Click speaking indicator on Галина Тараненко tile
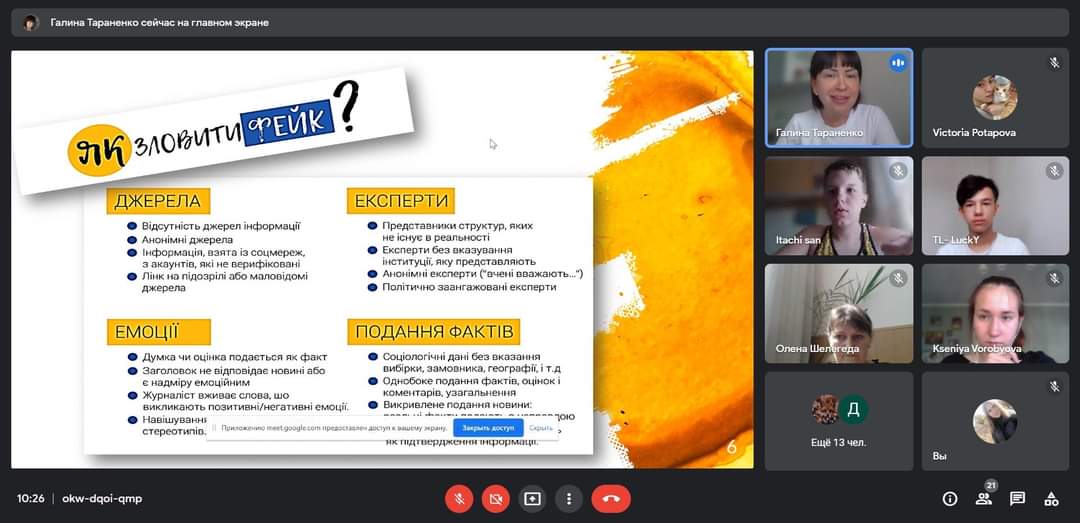The width and height of the screenshot is (1080, 523). point(897,63)
